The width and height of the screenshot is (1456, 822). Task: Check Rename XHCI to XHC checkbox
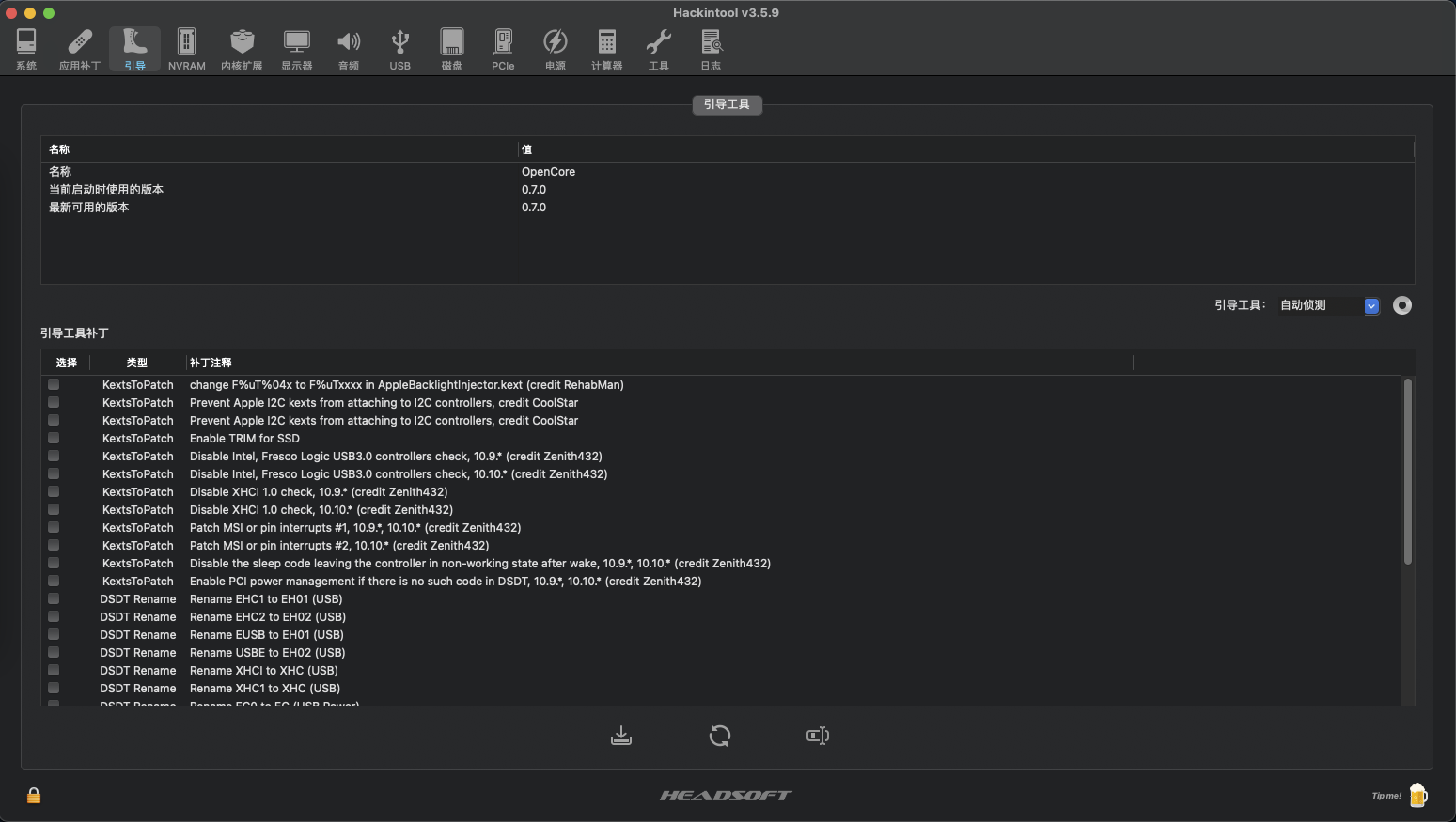pyautogui.click(x=54, y=670)
